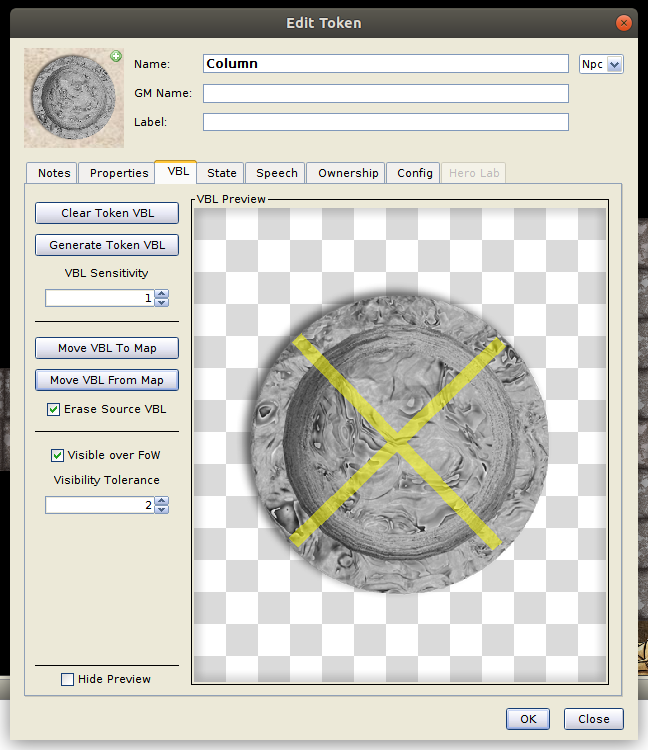Click the Visibility Tolerance value field
The image size is (648, 750).
point(99,505)
